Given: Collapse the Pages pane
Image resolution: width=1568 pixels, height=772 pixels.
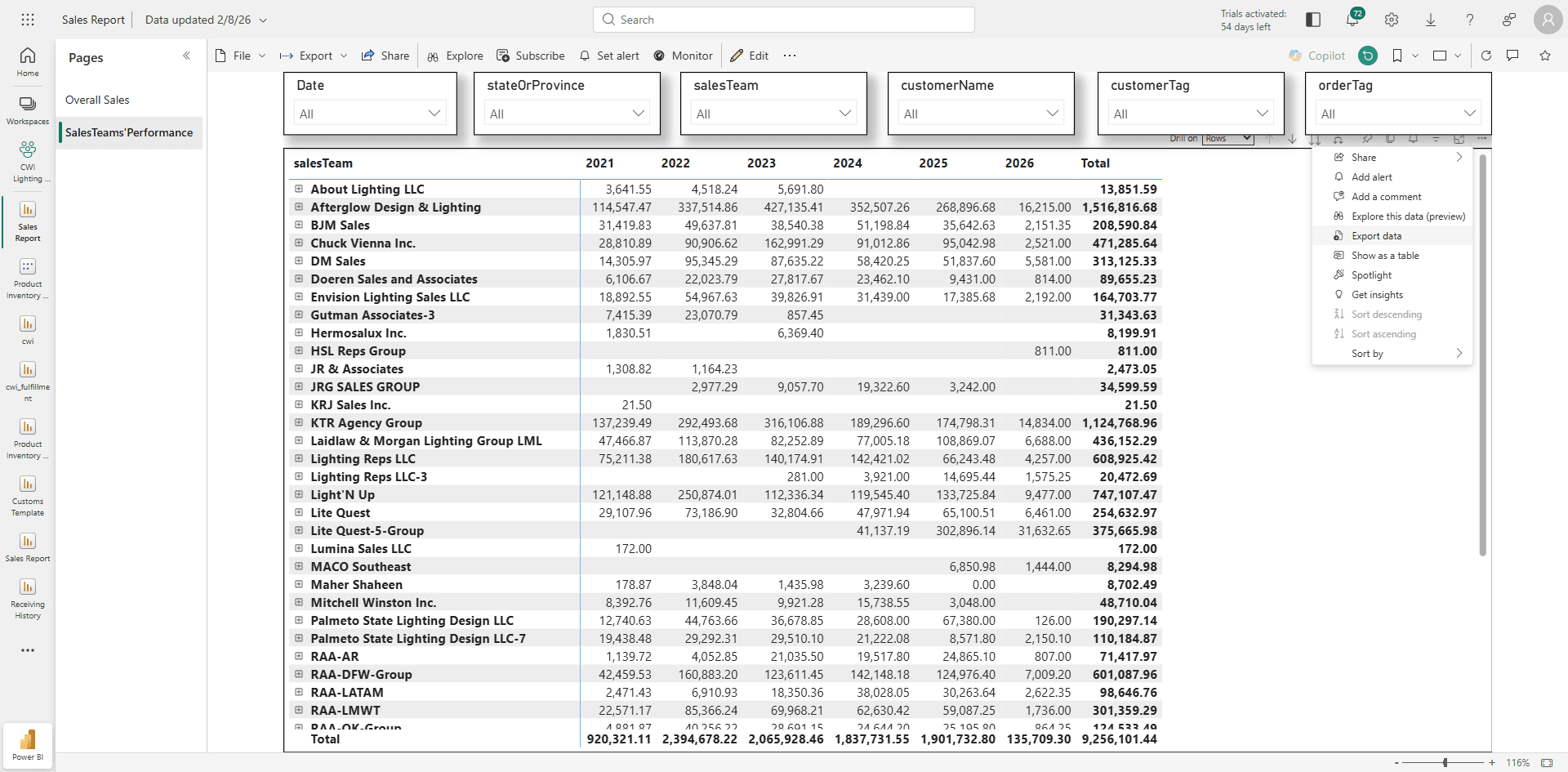Looking at the screenshot, I should pyautogui.click(x=186, y=56).
